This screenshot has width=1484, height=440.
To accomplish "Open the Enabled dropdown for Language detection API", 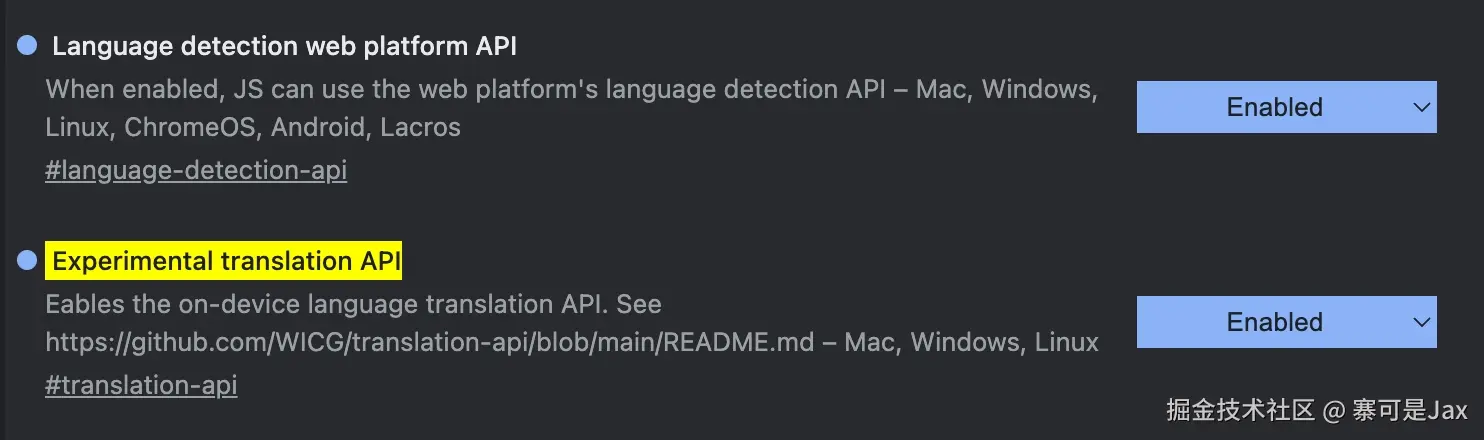I will 1285,107.
